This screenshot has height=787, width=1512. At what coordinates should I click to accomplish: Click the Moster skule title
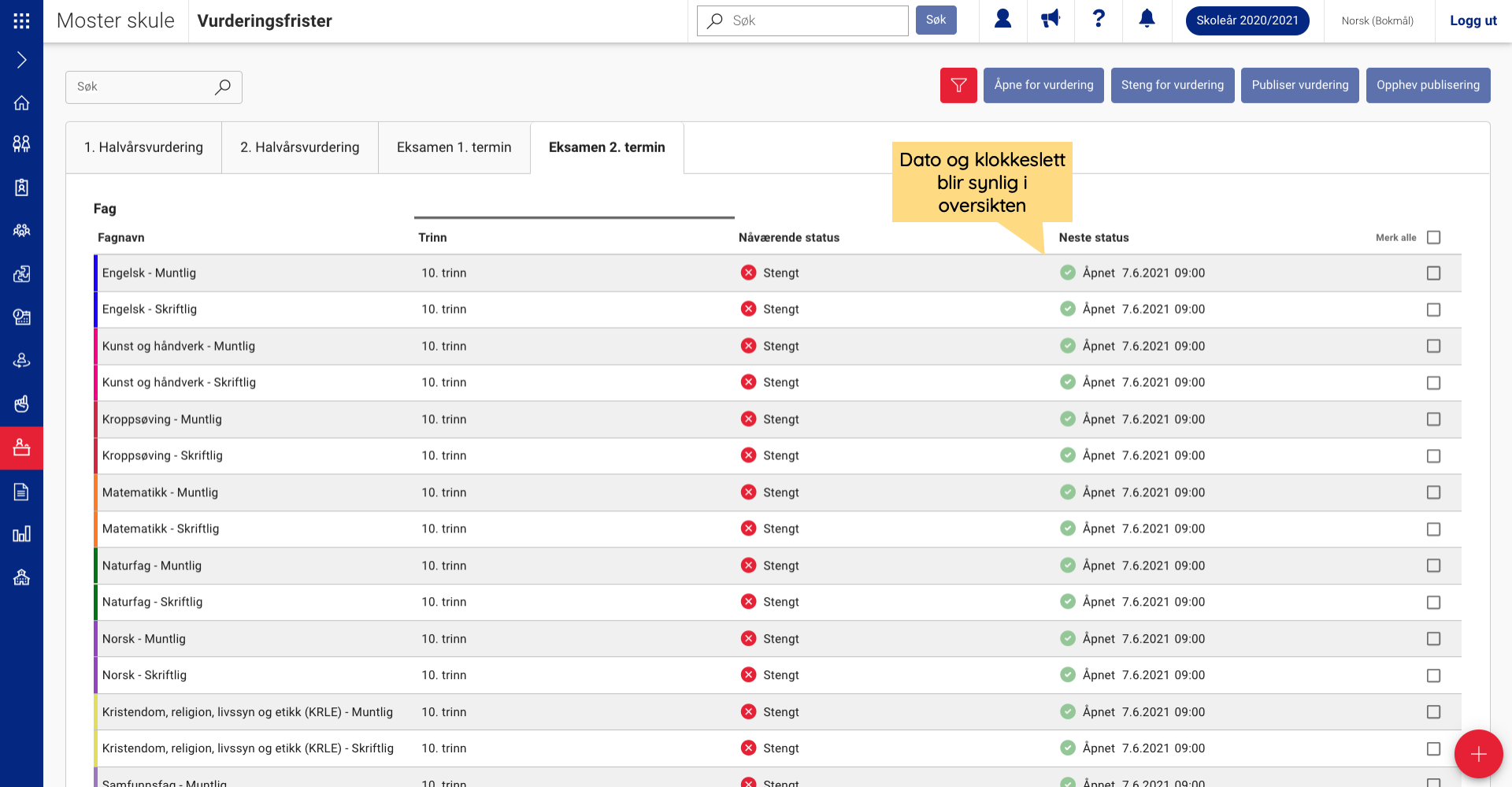pyautogui.click(x=116, y=20)
